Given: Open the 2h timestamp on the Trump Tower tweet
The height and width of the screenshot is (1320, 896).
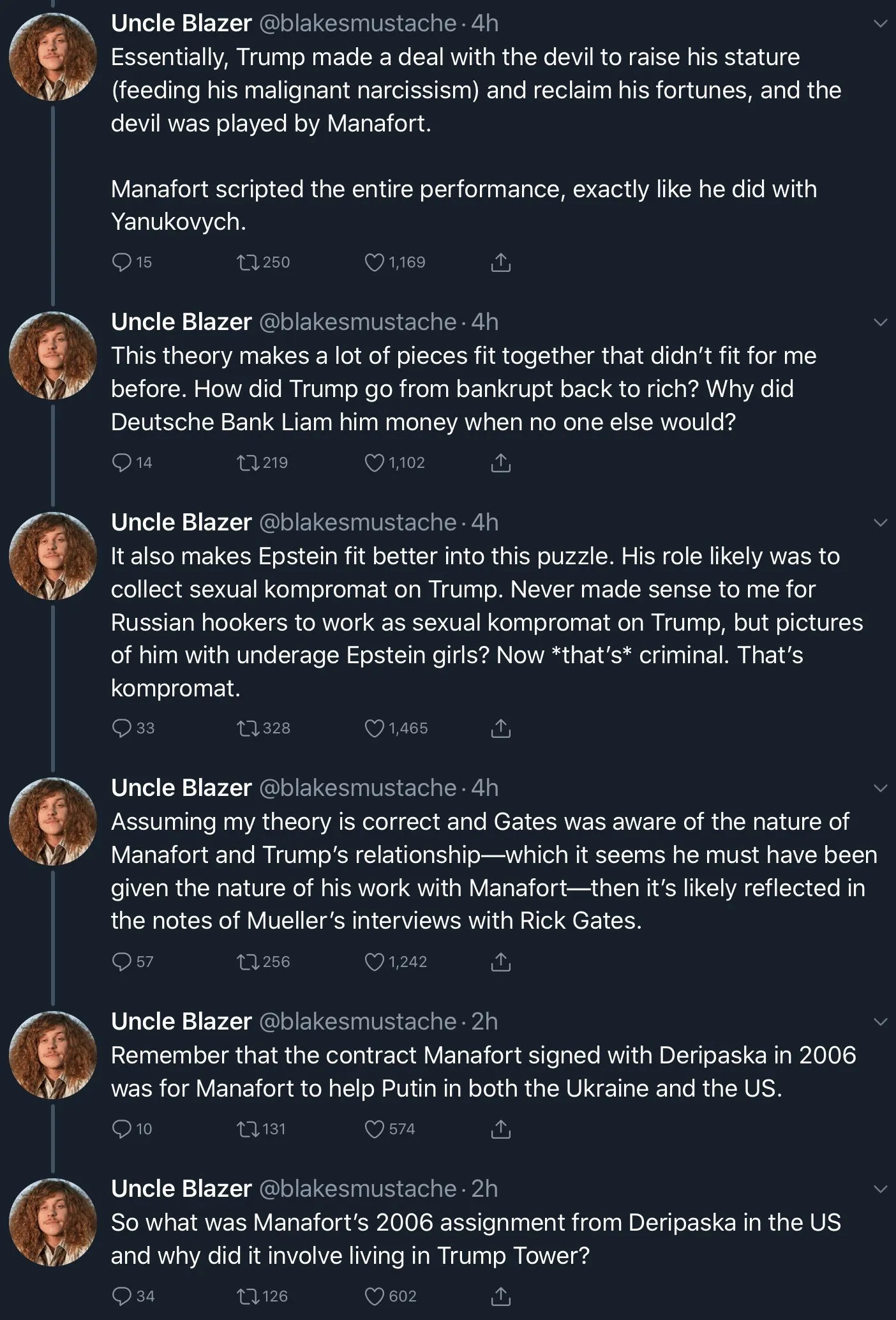Looking at the screenshot, I should (484, 1189).
